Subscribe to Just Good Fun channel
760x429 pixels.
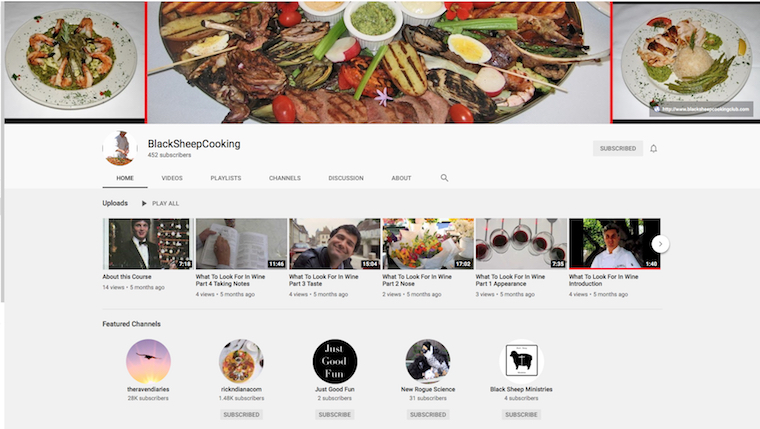click(x=335, y=414)
